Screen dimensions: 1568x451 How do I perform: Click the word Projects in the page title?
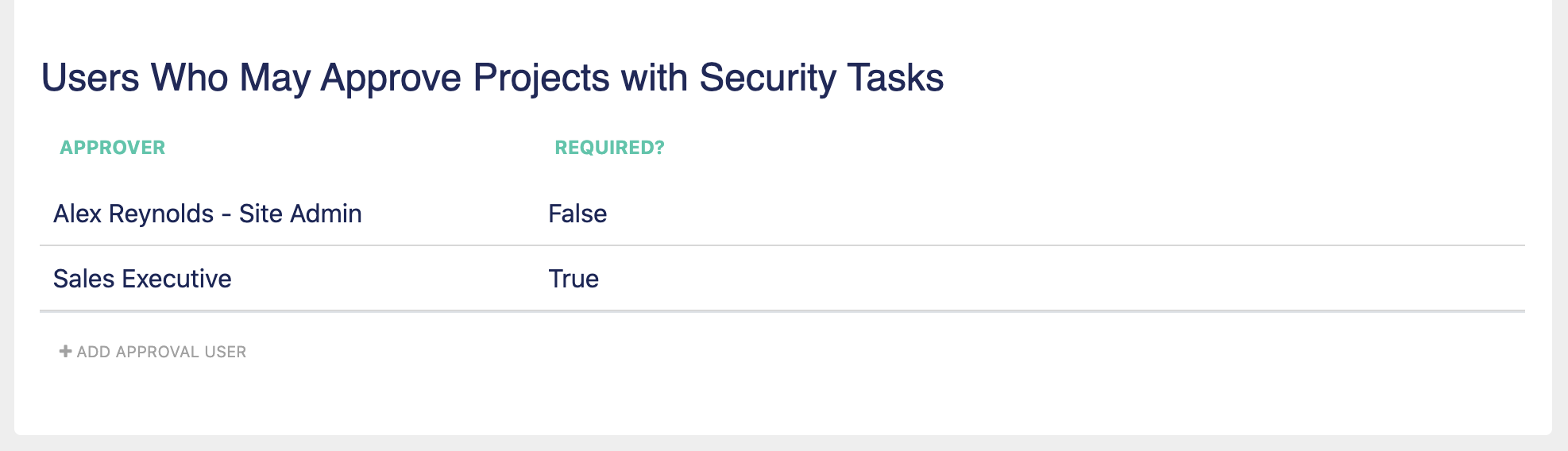tap(541, 78)
